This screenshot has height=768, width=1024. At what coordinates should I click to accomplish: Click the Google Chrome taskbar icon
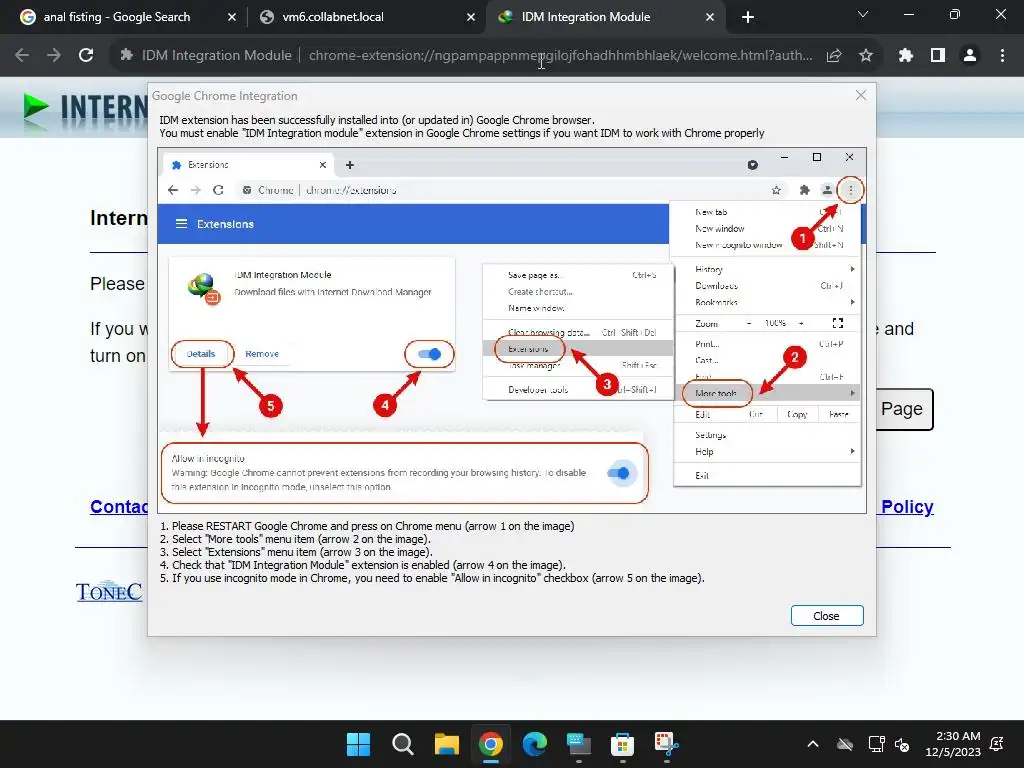[490, 744]
